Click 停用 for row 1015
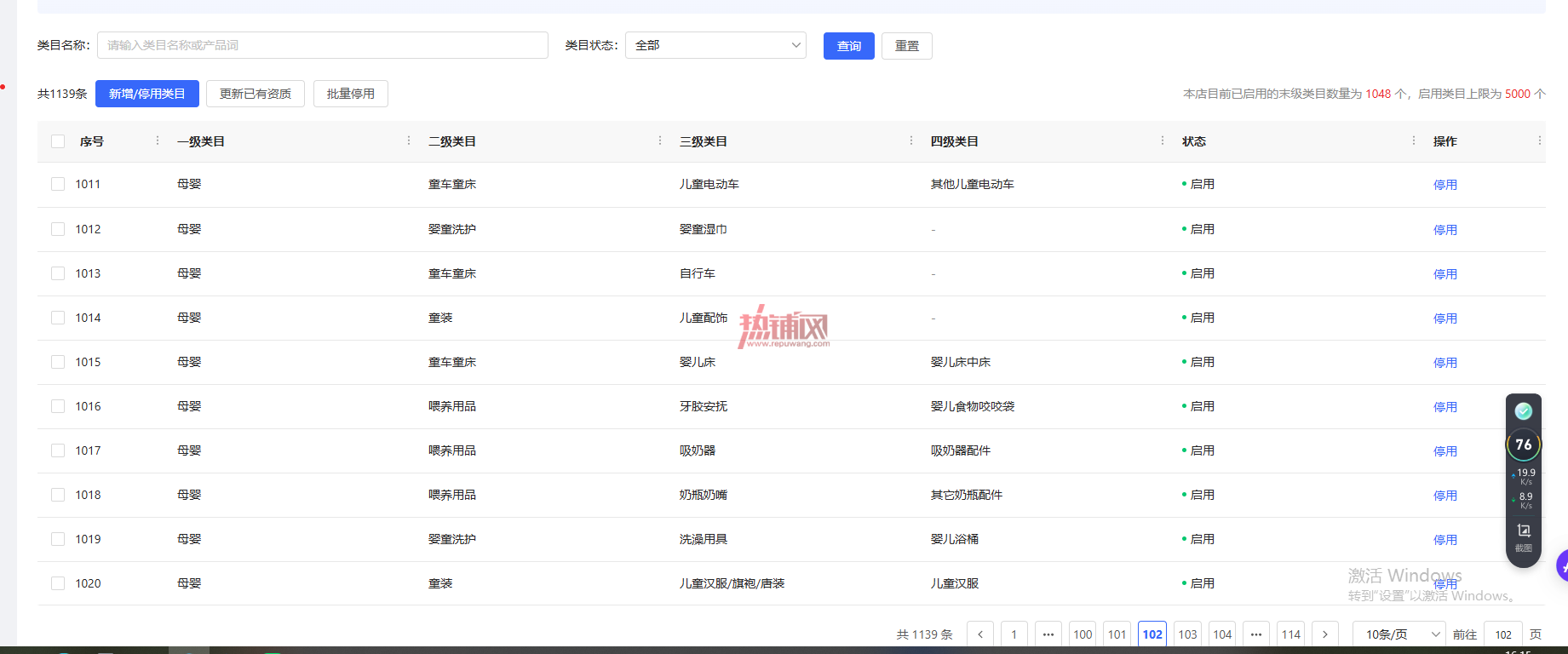Screen dimensions: 1568x654 tap(1445, 363)
